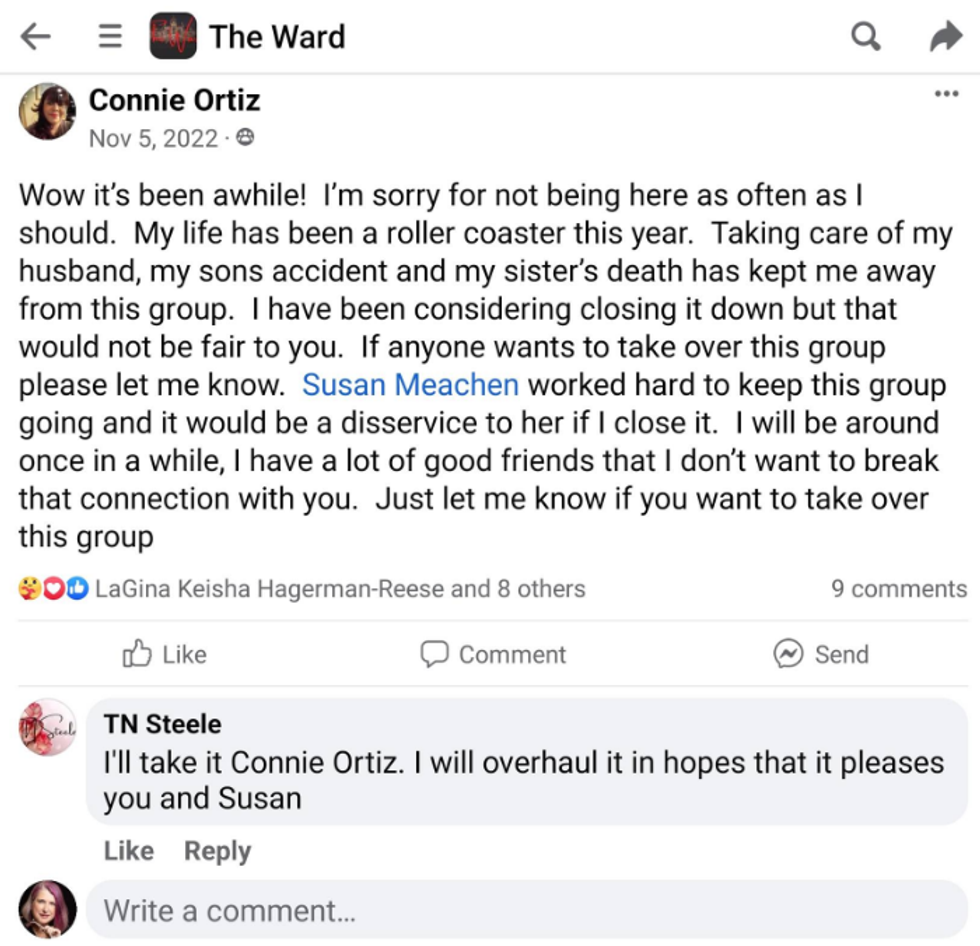This screenshot has height=946, width=980.
Task: Open TN Steele's profile avatar
Action: 47,727
